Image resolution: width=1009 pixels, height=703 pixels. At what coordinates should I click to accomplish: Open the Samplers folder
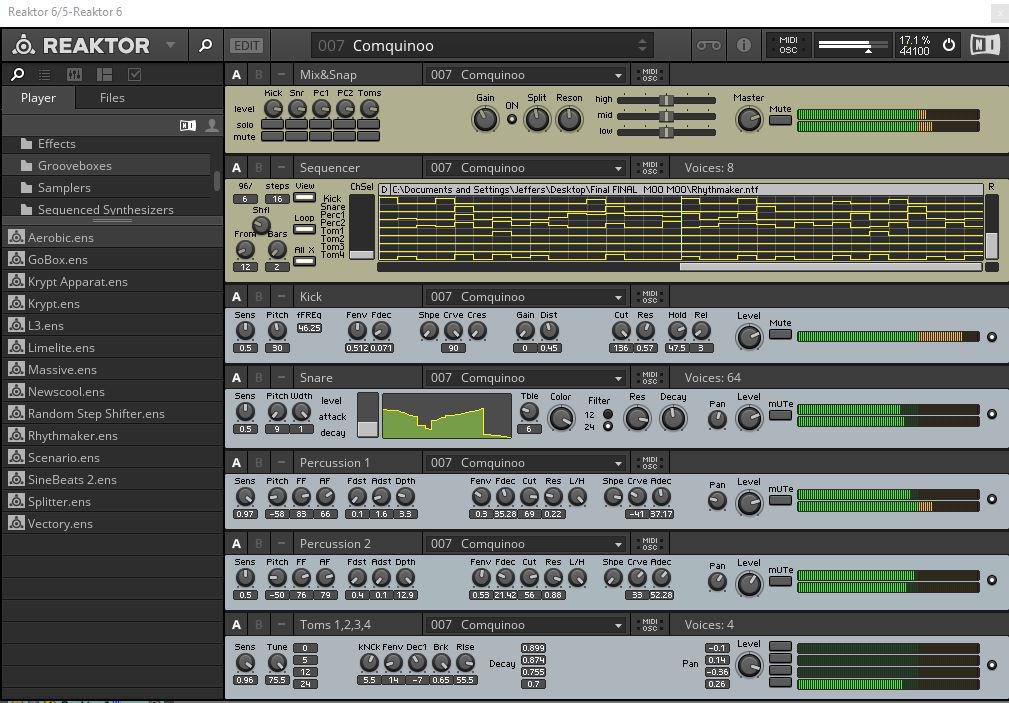tap(107, 187)
